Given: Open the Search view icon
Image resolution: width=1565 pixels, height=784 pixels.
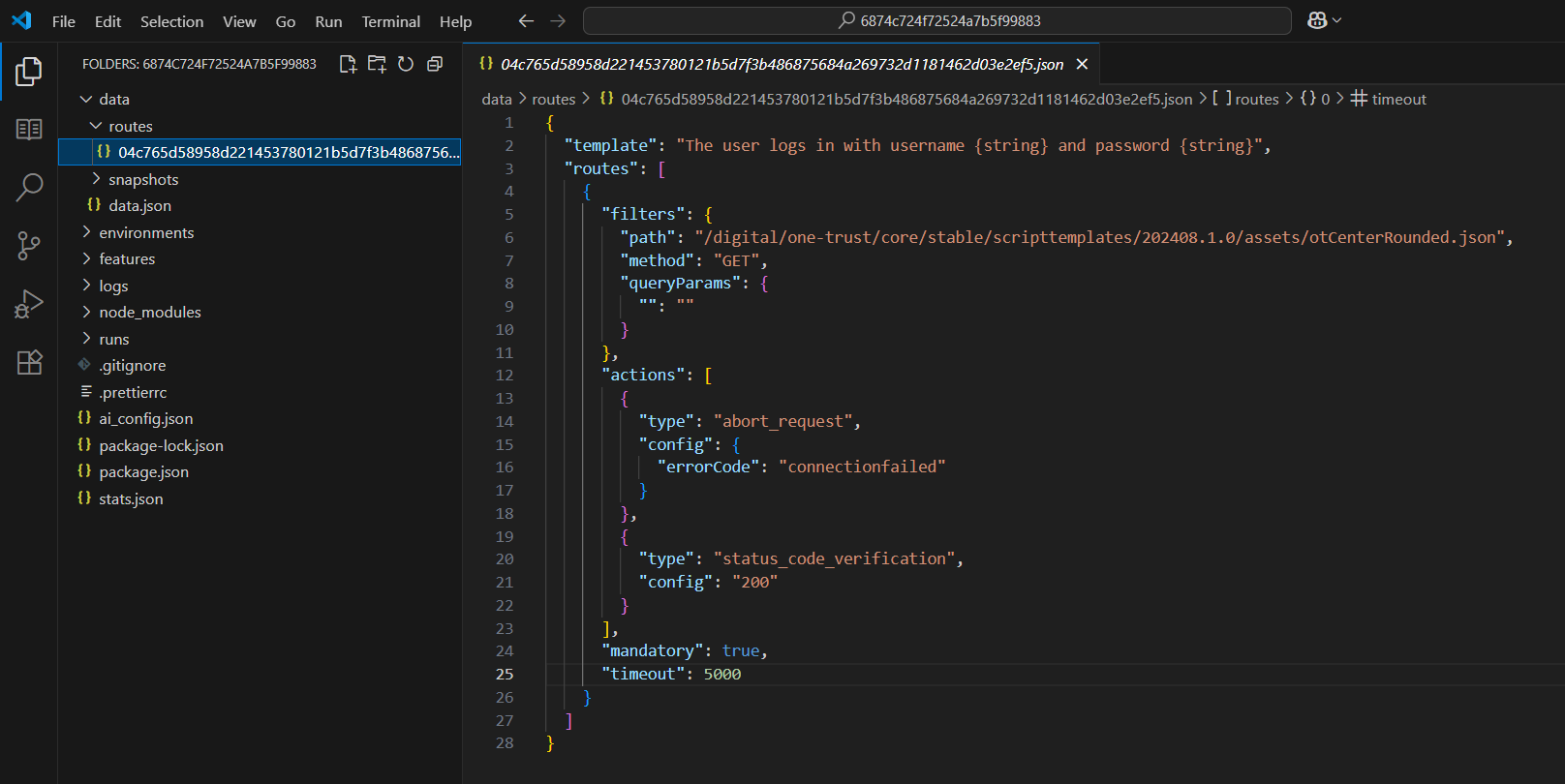Looking at the screenshot, I should point(29,187).
